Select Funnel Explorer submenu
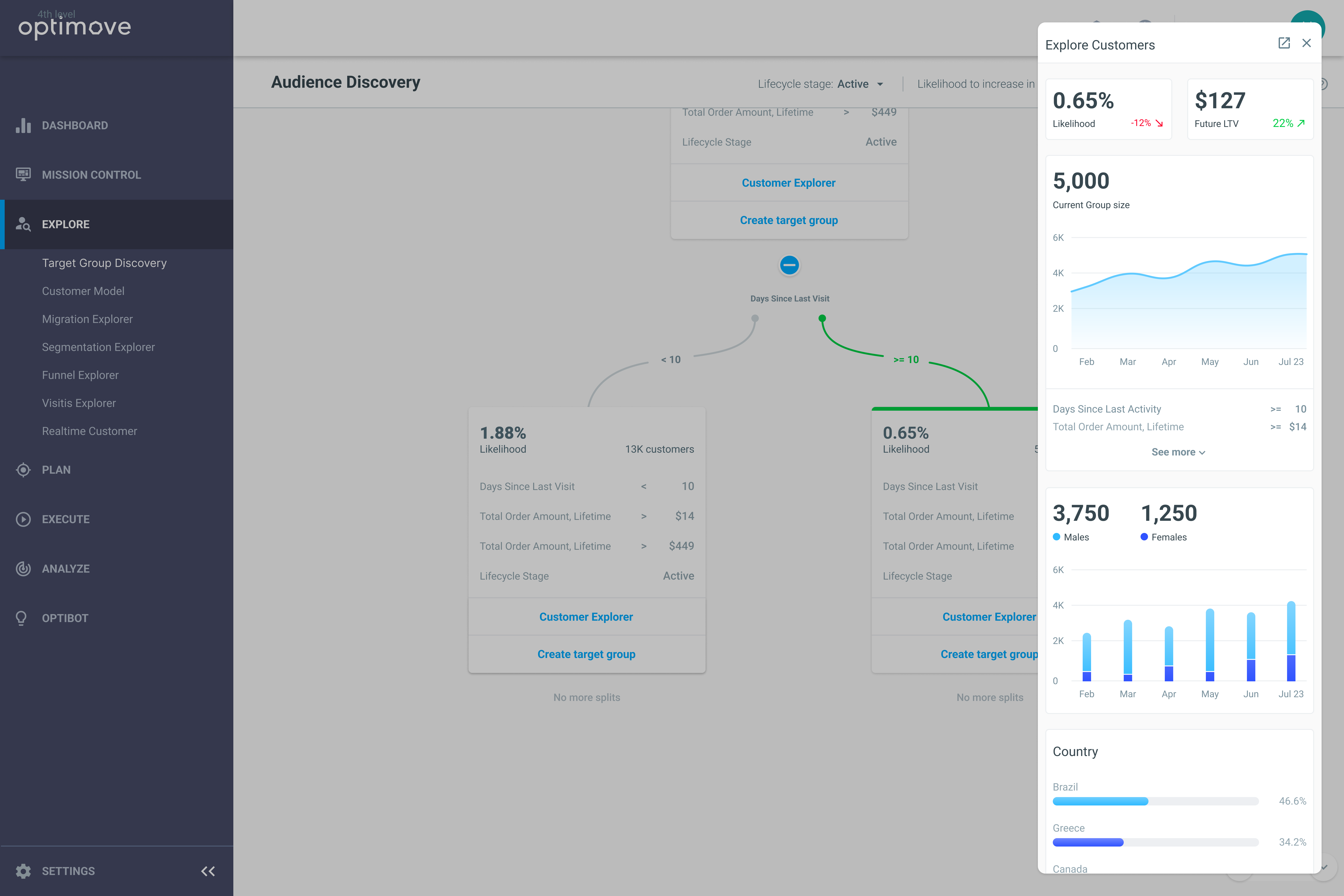Screen dimensions: 1344x896 (80, 375)
